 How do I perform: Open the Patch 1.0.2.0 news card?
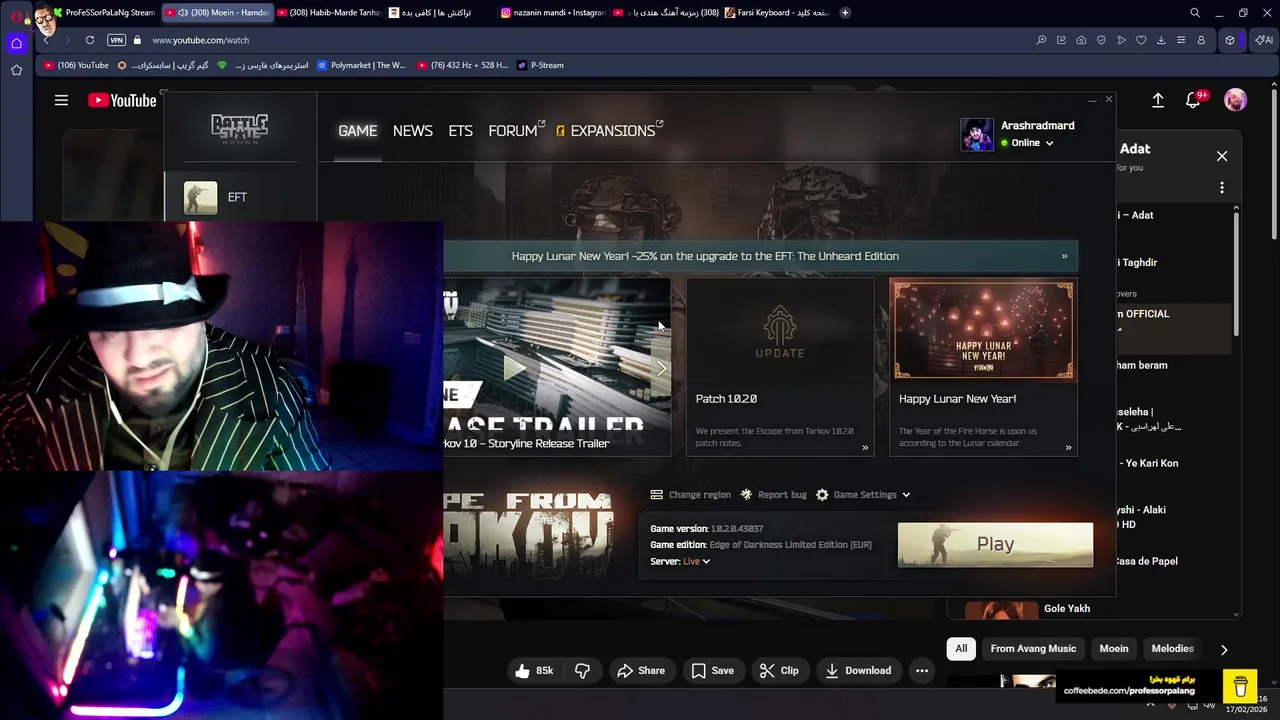(780, 367)
